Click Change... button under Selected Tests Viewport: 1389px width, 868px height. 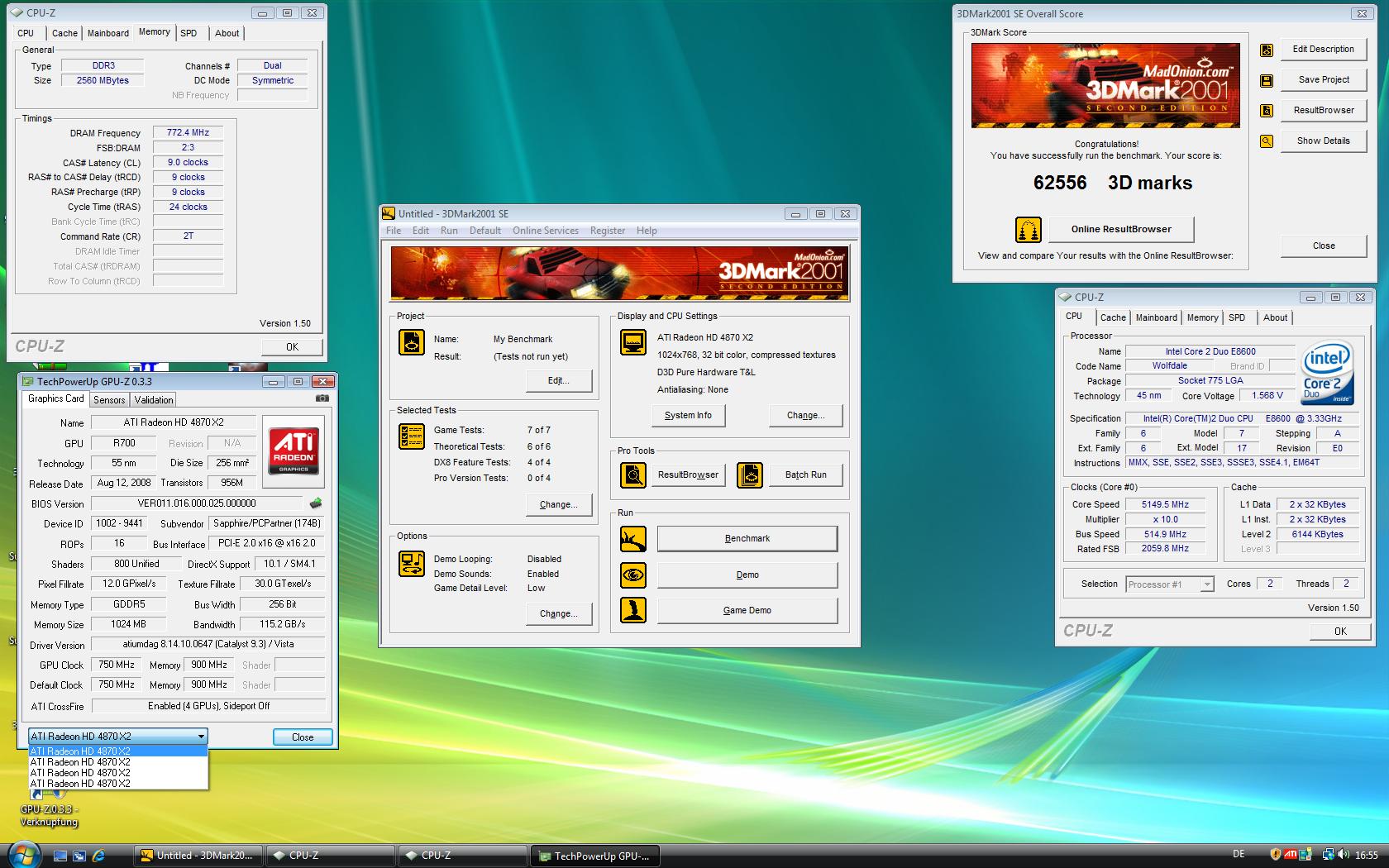coord(559,505)
